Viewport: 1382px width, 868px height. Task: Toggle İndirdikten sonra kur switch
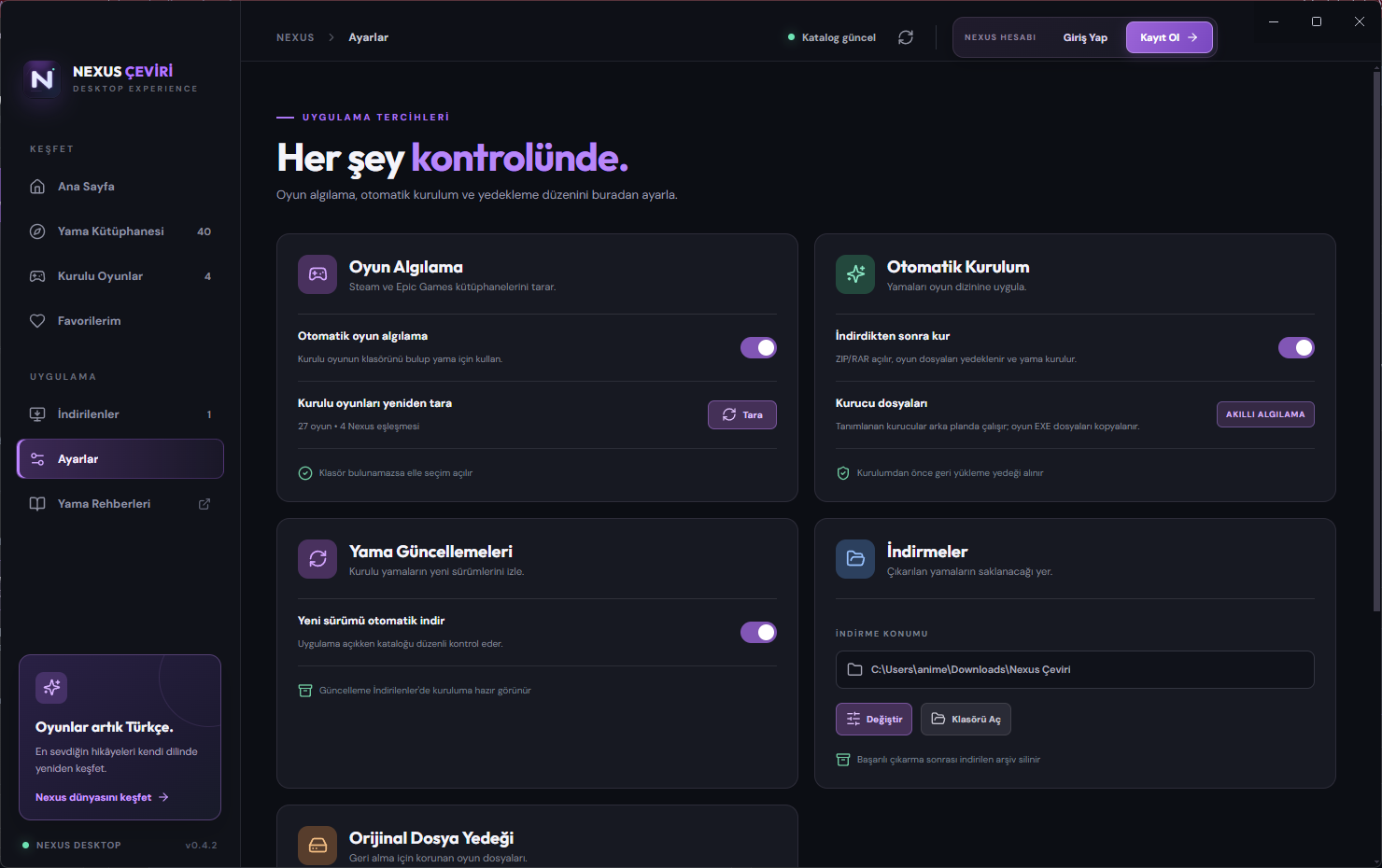1296,347
